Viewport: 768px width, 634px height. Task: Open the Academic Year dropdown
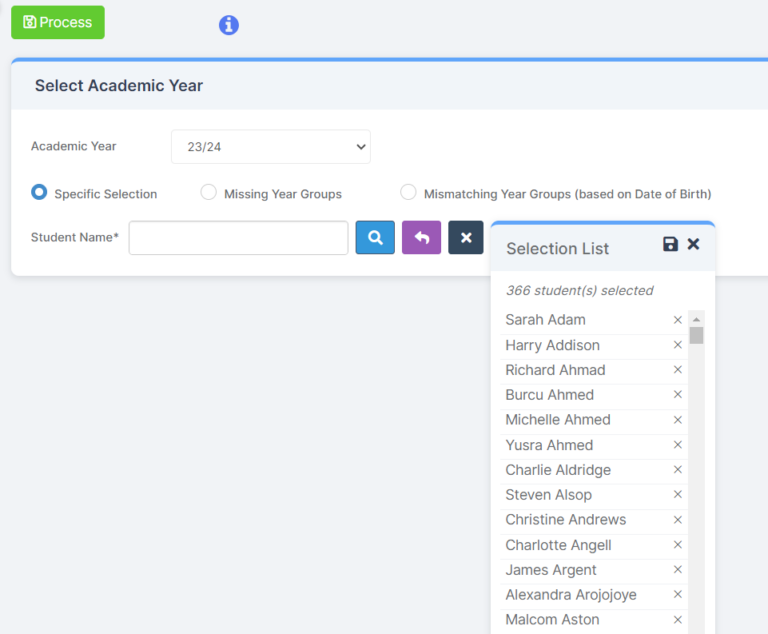click(x=270, y=147)
